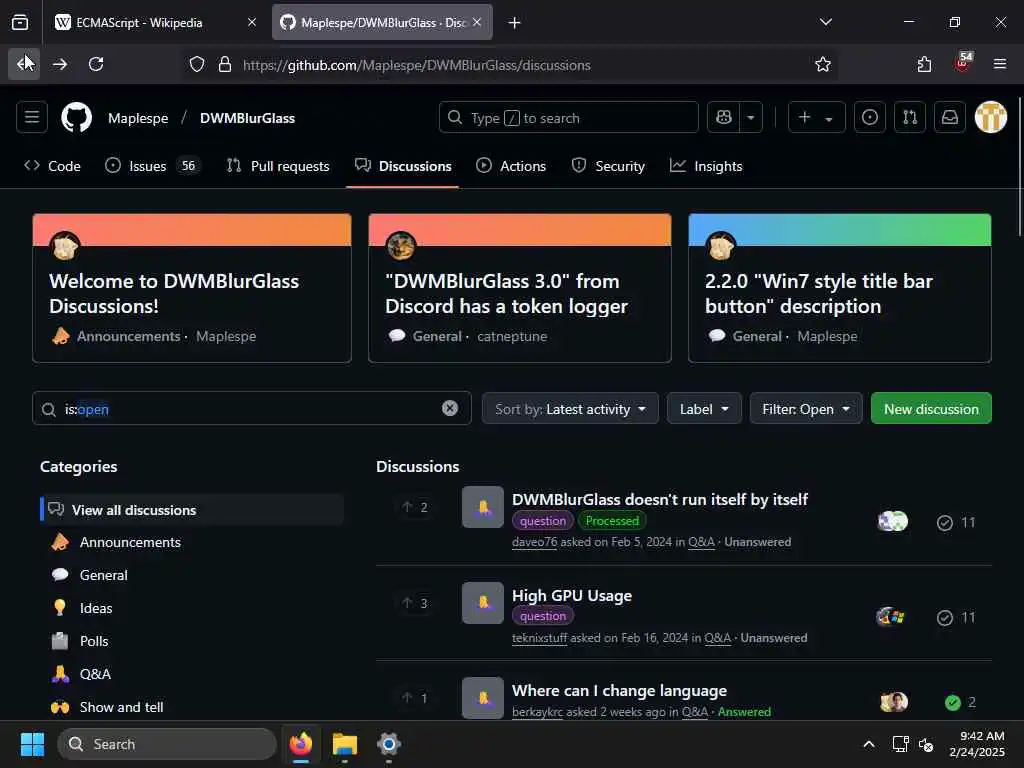Viewport: 1024px width, 768px height.
Task: Open Firefox application hamburger menu
Action: click(x=1000, y=64)
